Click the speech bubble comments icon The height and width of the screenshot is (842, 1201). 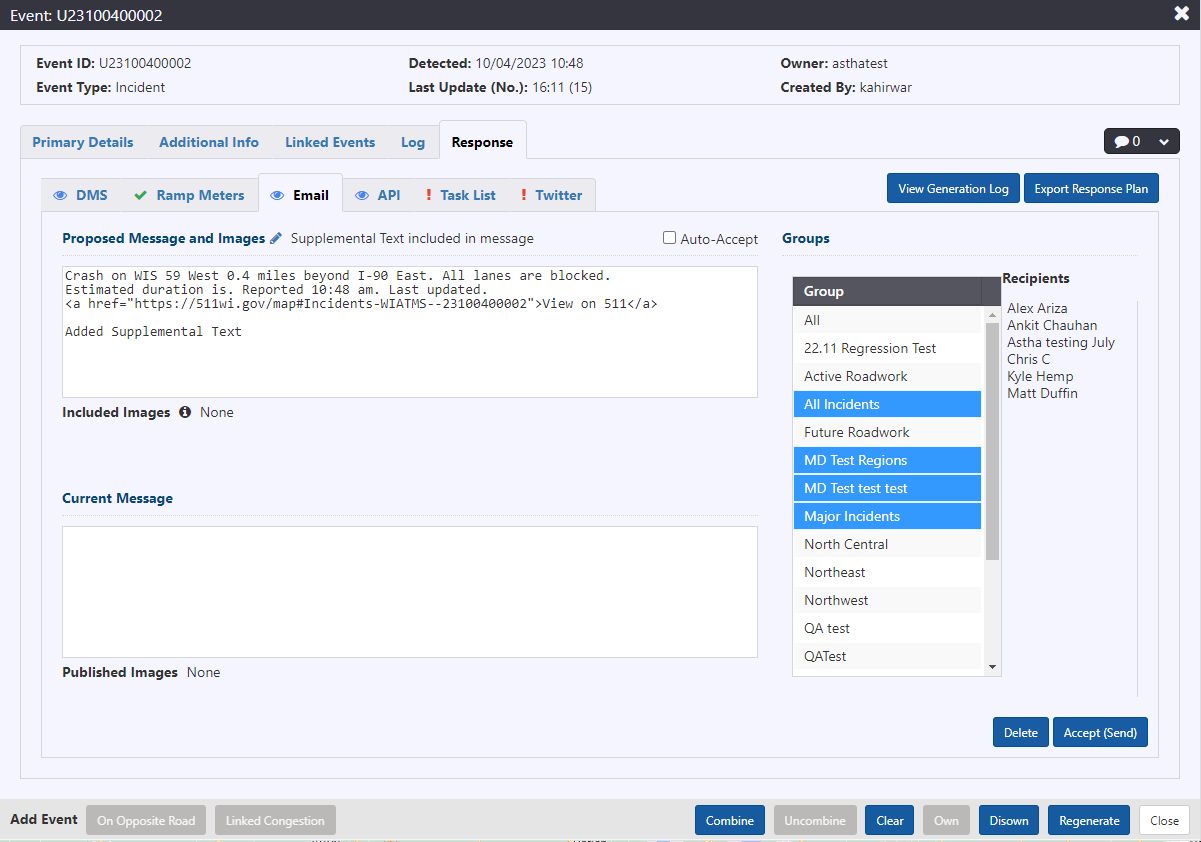coord(1122,142)
